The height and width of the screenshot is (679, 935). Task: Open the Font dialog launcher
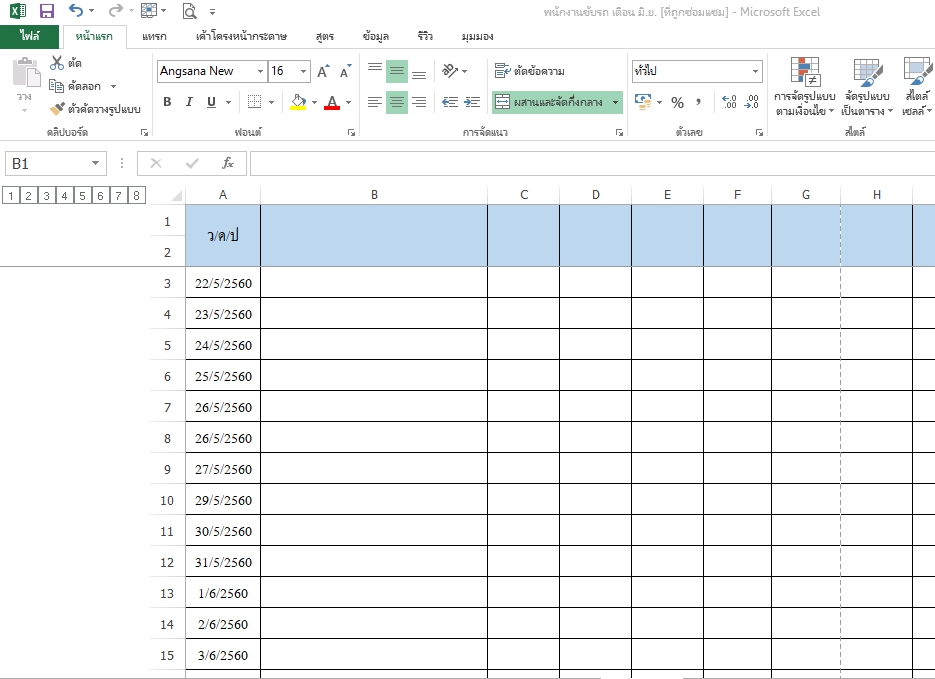click(x=351, y=132)
